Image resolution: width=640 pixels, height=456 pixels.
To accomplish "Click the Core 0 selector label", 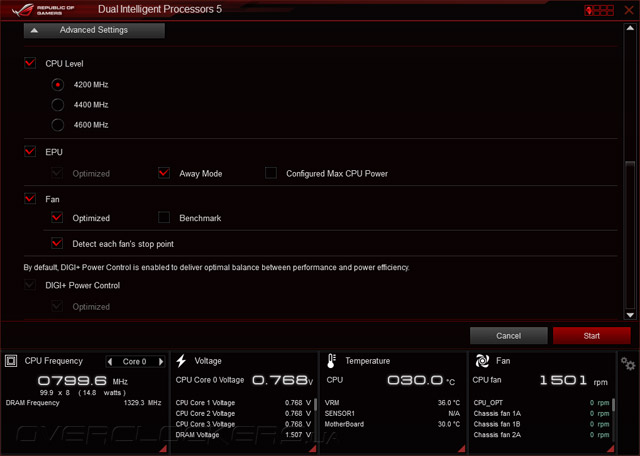I will pyautogui.click(x=135, y=362).
